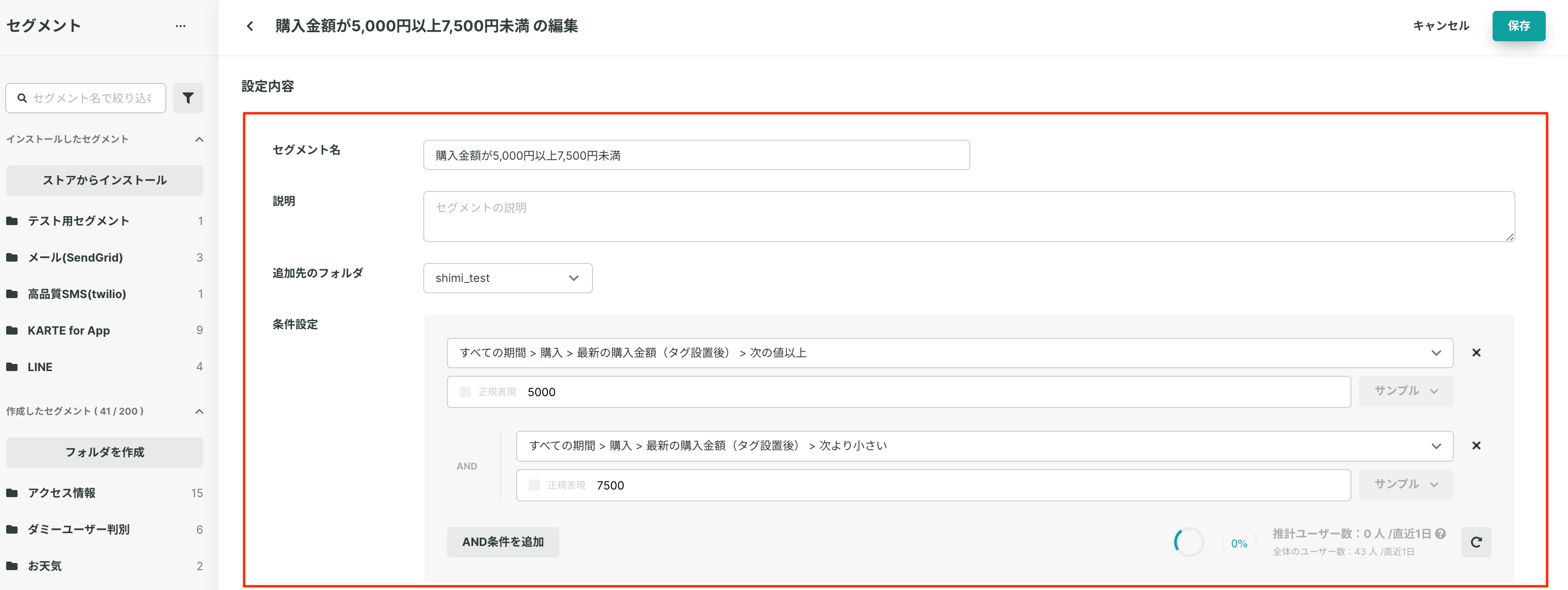Toggle 正規表現 checkbox for value 5000
The height and width of the screenshot is (590, 1568).
(465, 392)
